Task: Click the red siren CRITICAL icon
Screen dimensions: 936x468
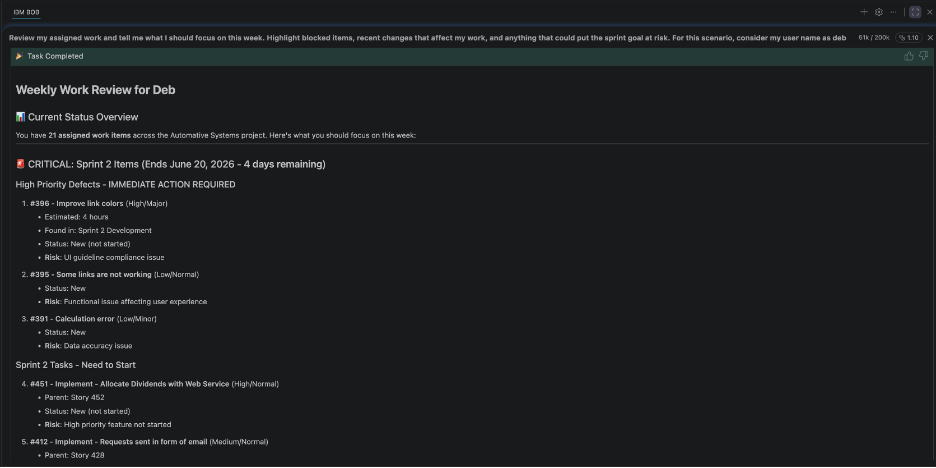Action: [20, 164]
